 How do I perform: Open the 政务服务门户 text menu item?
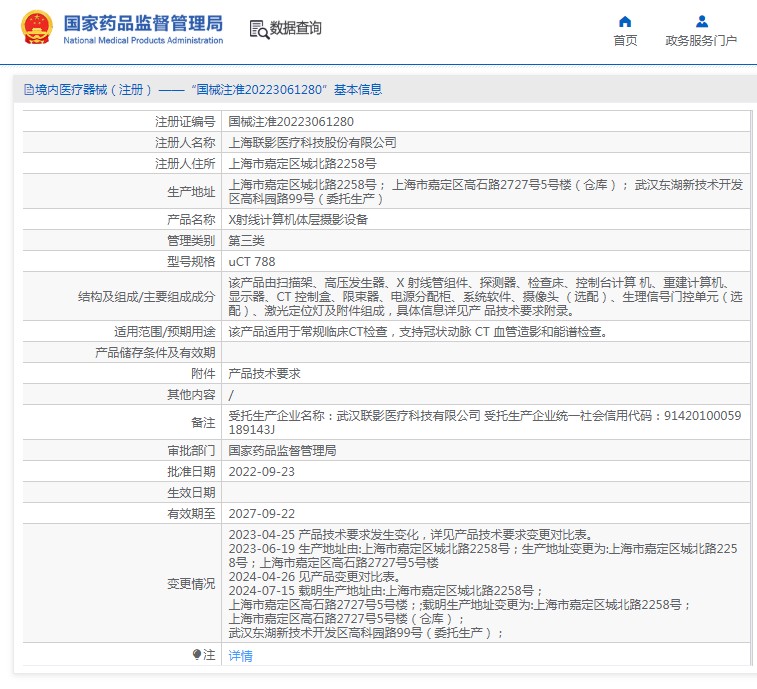tap(701, 41)
